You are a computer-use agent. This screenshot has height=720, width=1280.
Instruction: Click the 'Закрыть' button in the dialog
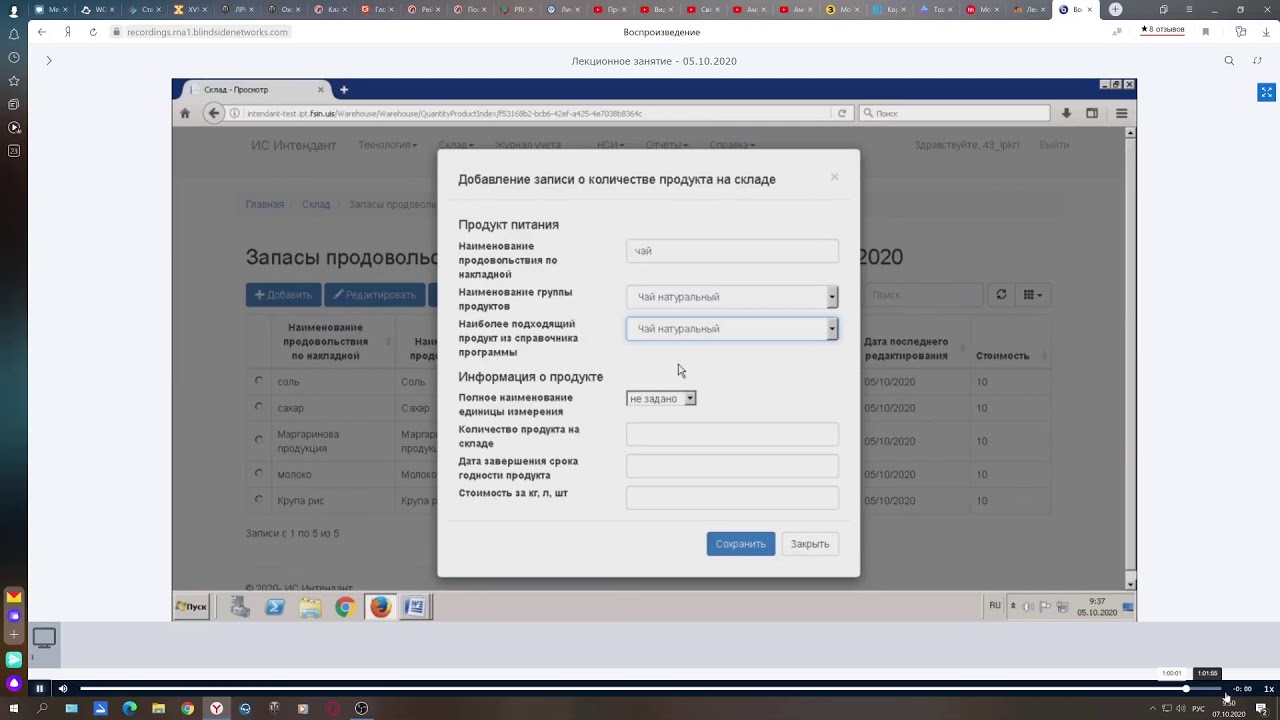[810, 544]
